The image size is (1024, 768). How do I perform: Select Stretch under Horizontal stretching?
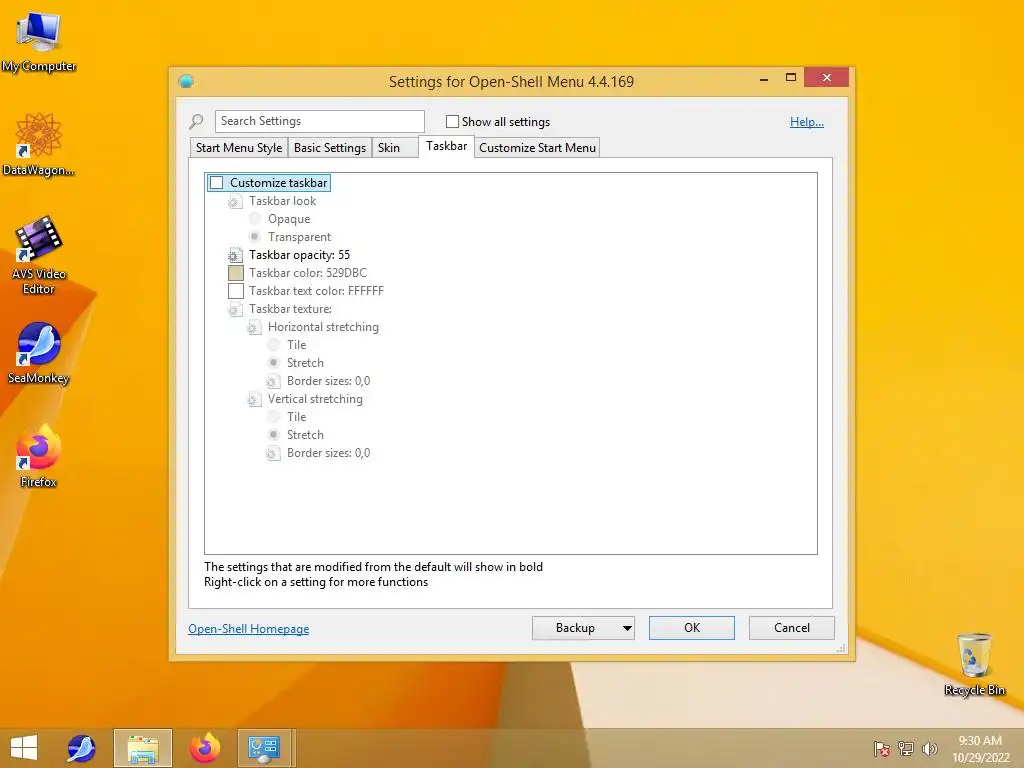[274, 362]
